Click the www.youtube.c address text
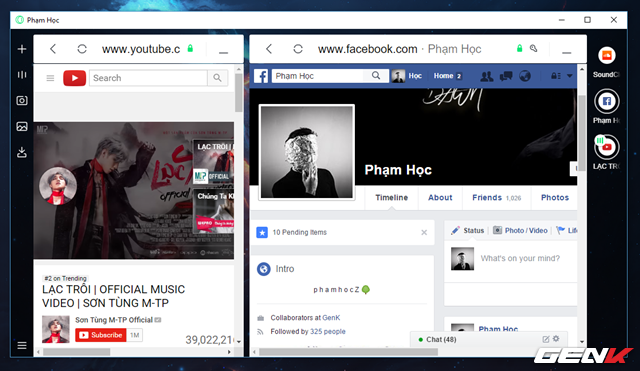 pos(141,49)
